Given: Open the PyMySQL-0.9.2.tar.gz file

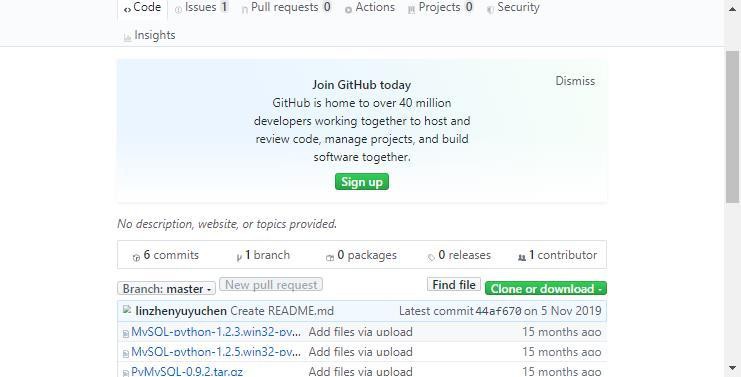Looking at the screenshot, I should tap(187, 371).
